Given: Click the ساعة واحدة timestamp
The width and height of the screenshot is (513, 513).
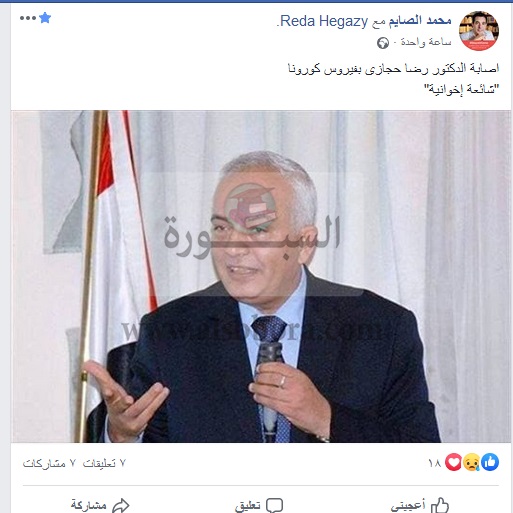Looking at the screenshot, I should [426, 42].
